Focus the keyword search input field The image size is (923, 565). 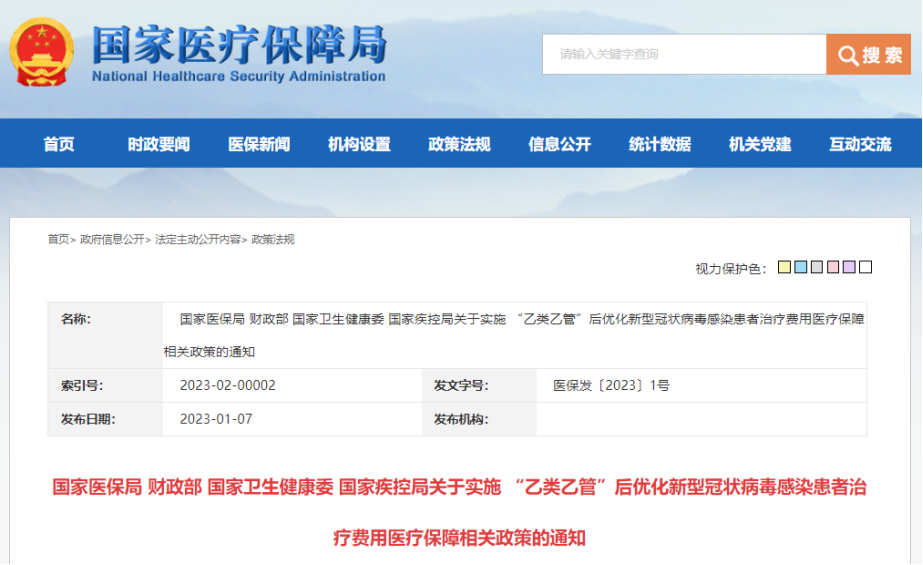tap(684, 55)
